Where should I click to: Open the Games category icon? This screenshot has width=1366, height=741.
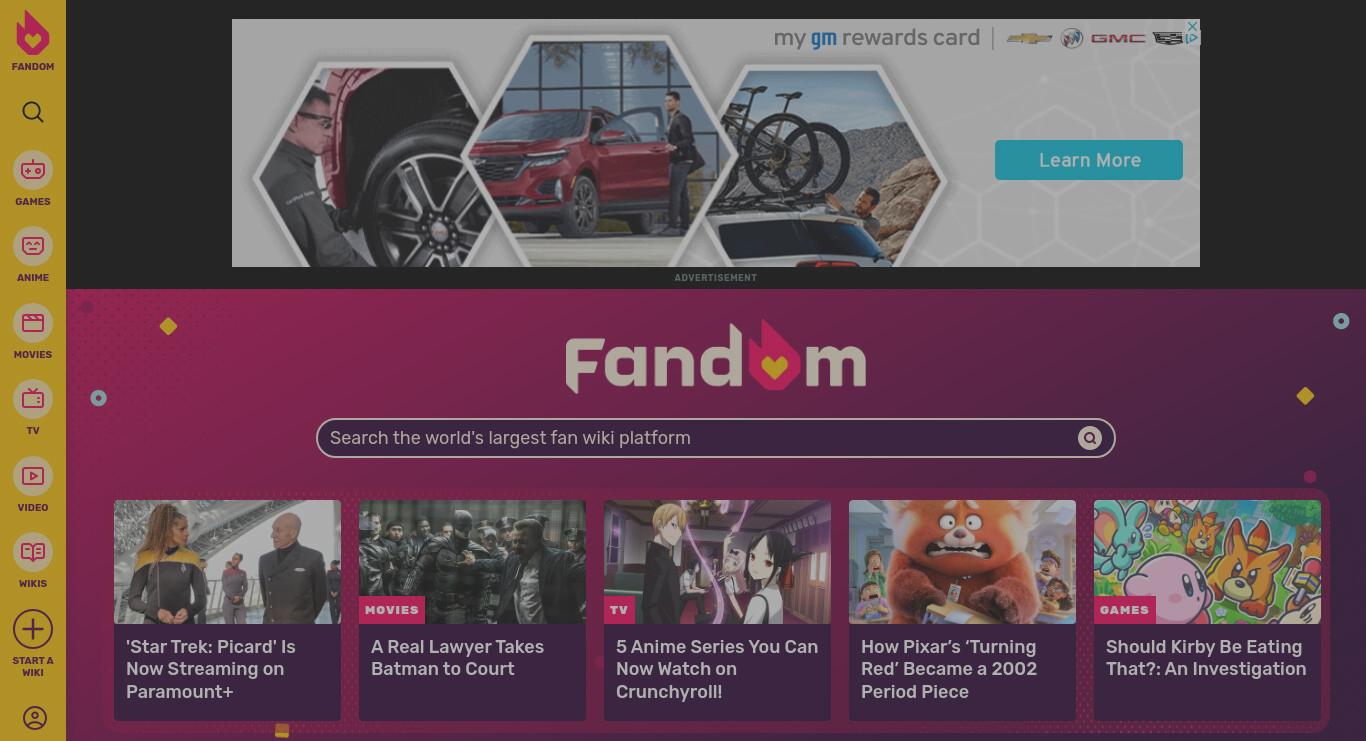point(33,170)
